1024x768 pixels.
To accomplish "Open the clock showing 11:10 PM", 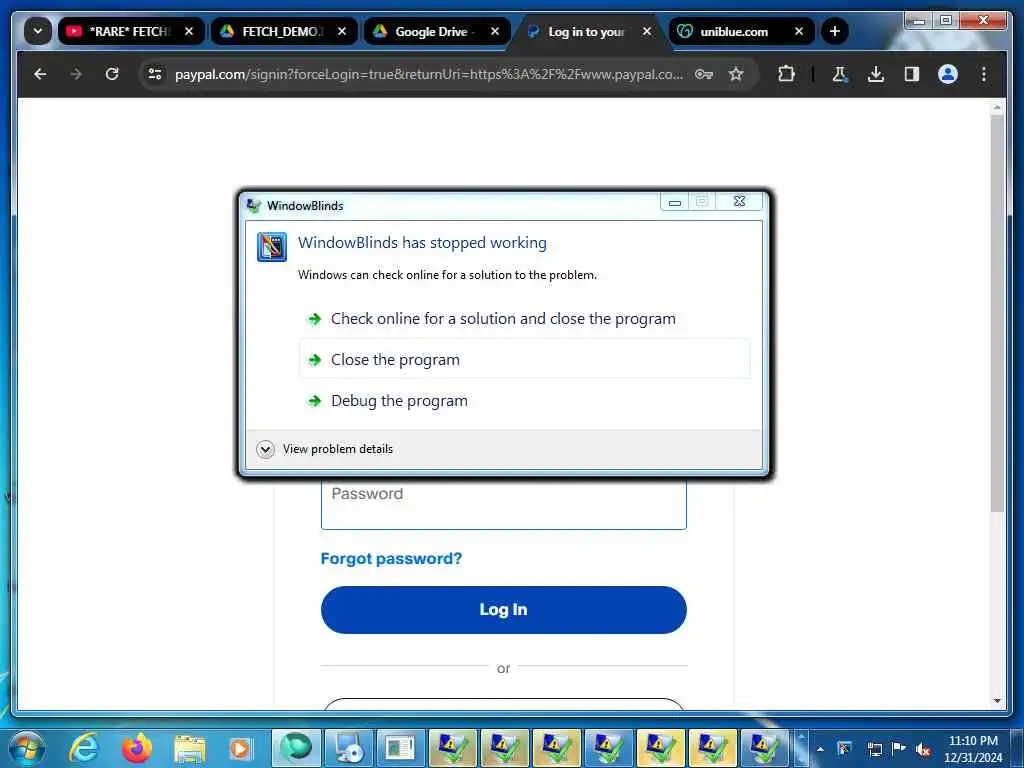I will point(973,749).
